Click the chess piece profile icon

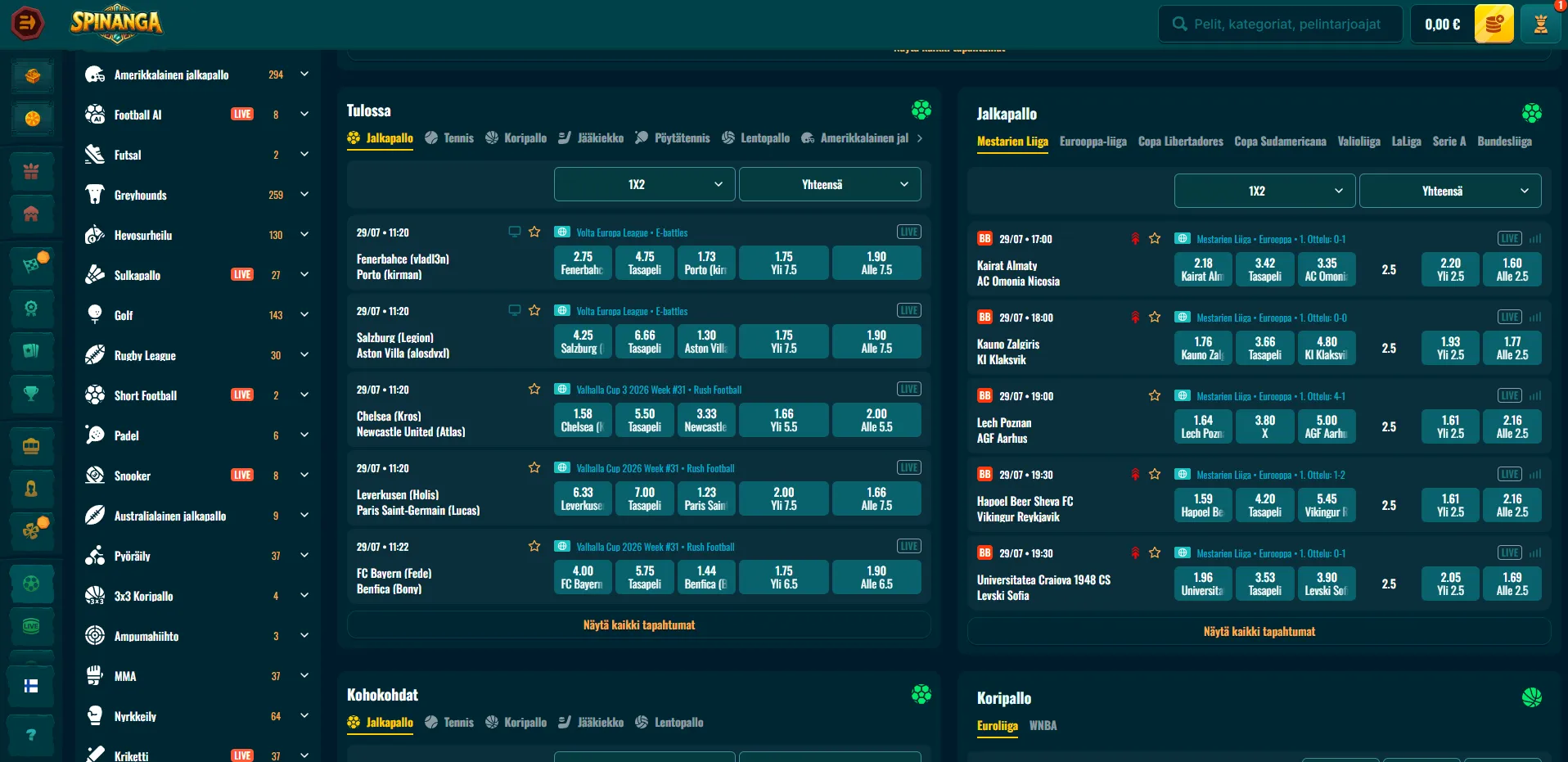[1540, 24]
